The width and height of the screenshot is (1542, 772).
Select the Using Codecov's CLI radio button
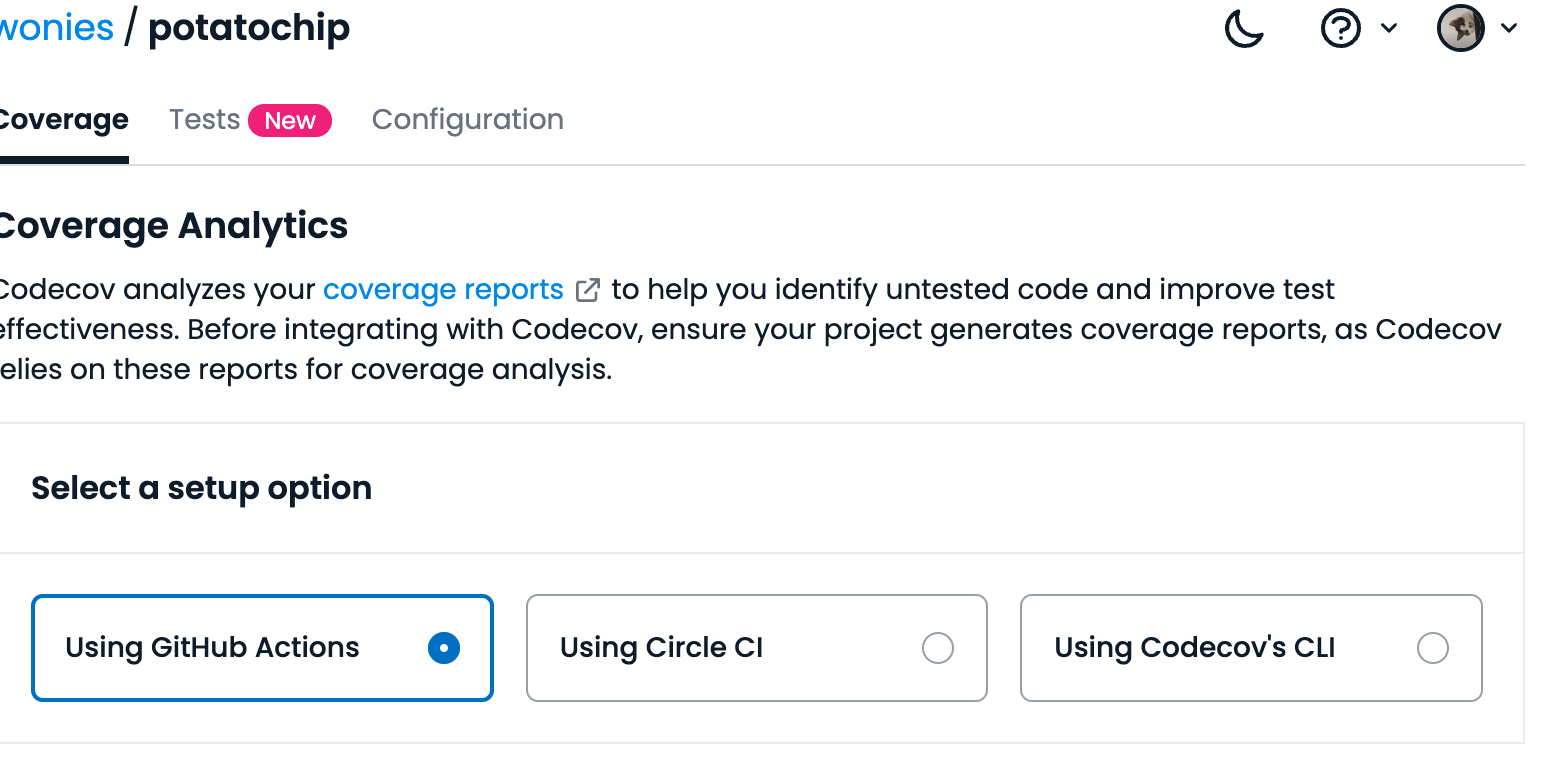click(1432, 648)
